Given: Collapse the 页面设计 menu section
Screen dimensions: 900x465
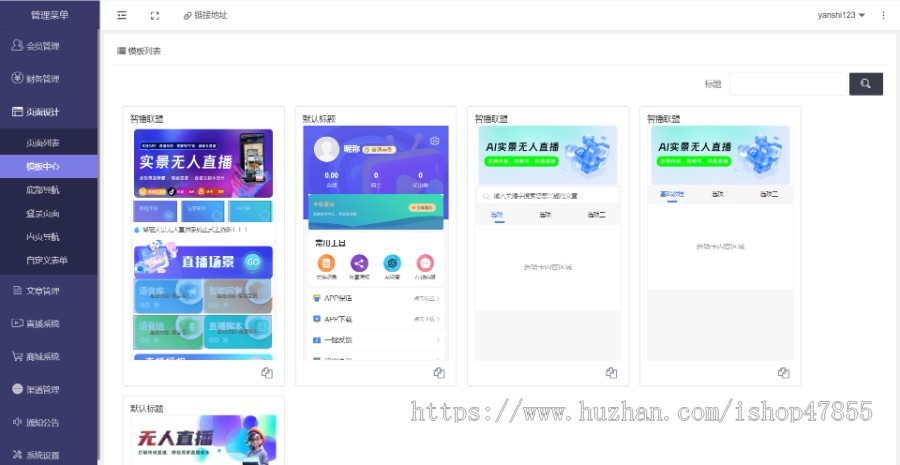Looking at the screenshot, I should point(49,112).
